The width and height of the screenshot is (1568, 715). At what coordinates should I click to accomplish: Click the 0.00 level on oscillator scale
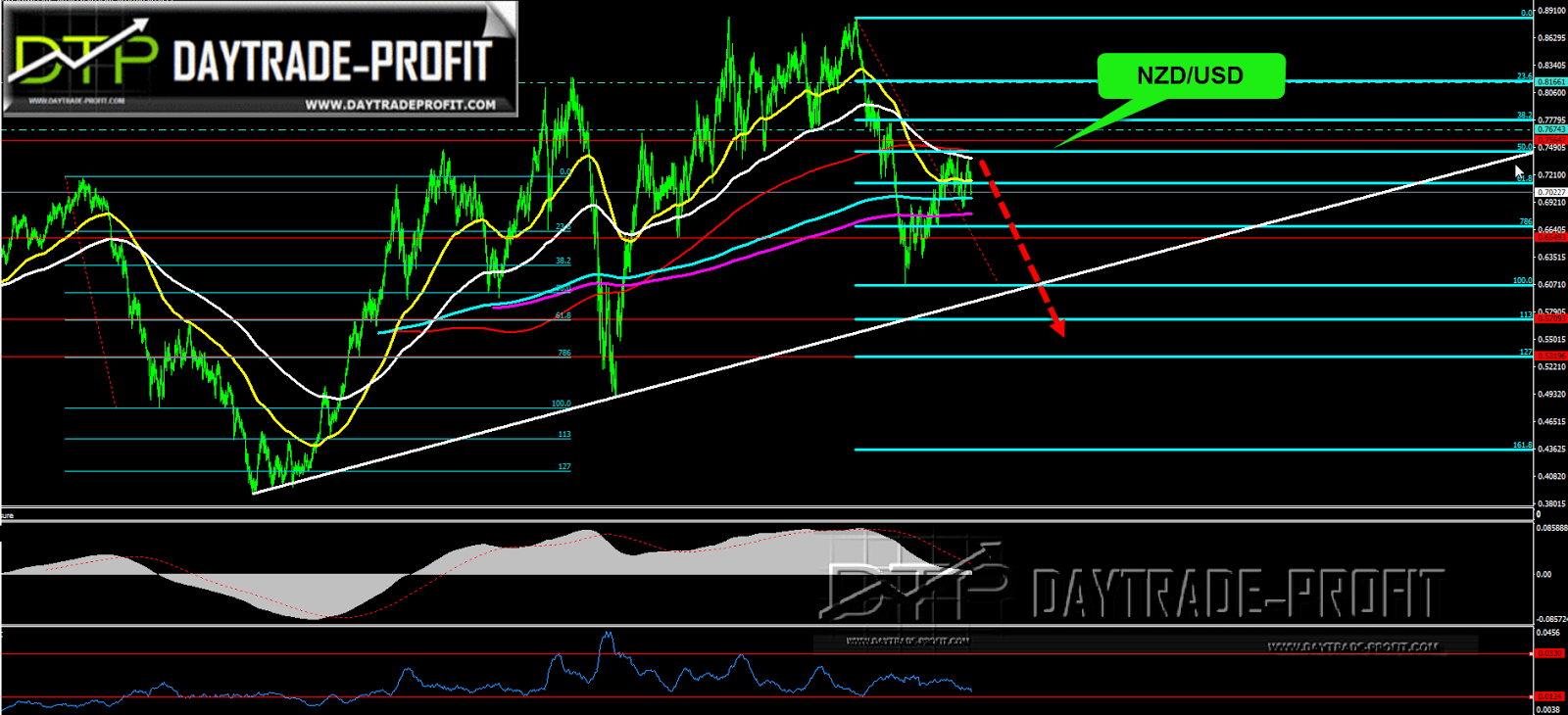point(1544,575)
